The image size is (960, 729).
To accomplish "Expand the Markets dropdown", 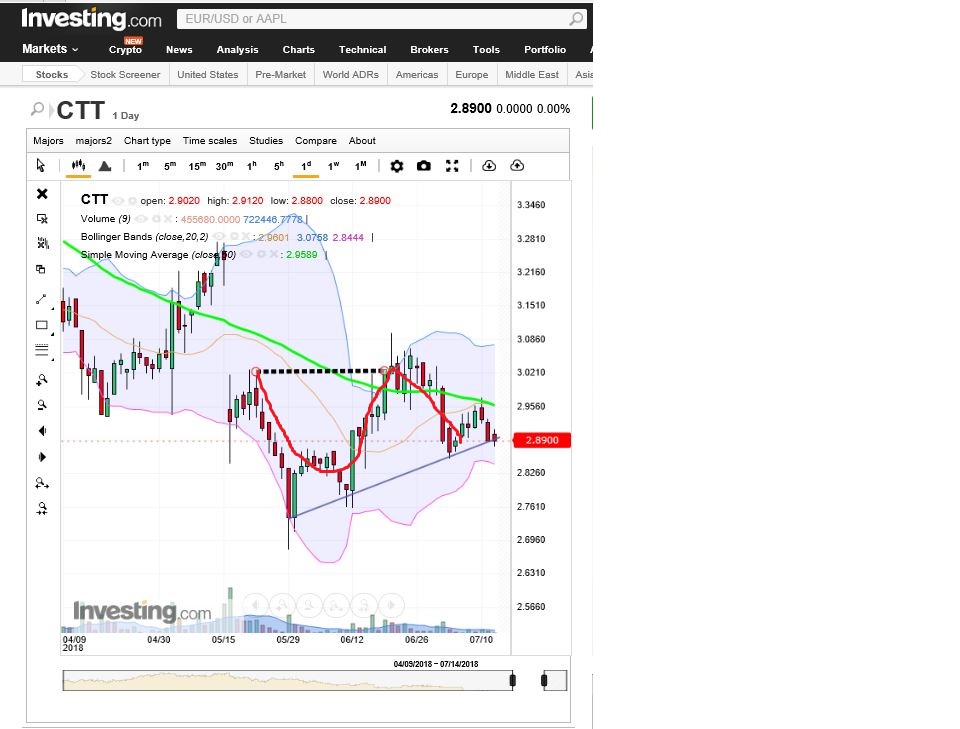I will 50,49.
